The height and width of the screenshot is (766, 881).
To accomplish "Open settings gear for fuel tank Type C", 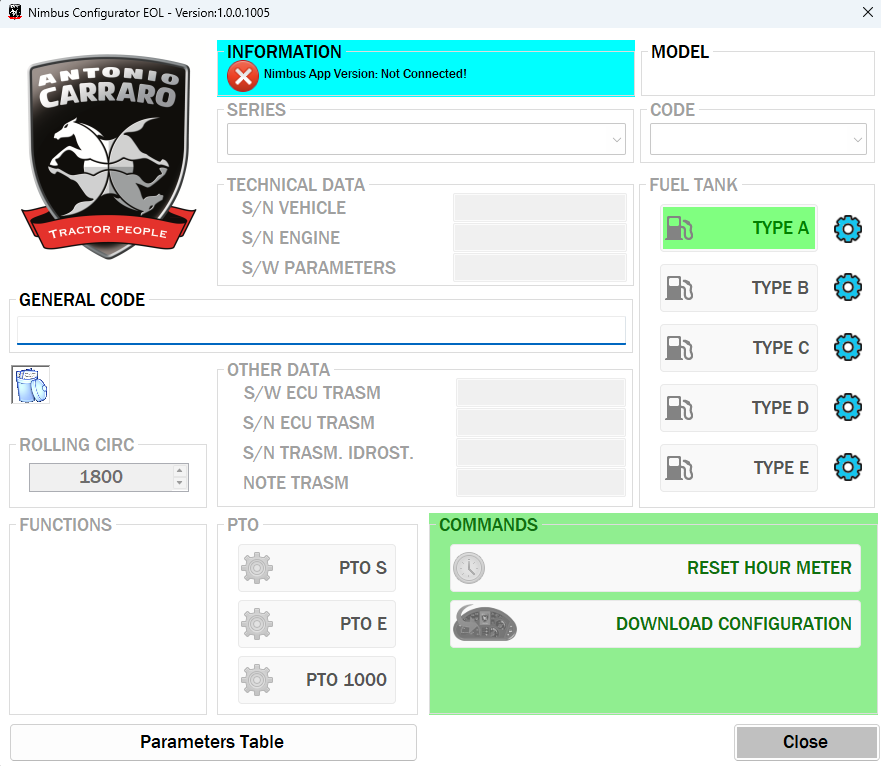I will pos(847,347).
